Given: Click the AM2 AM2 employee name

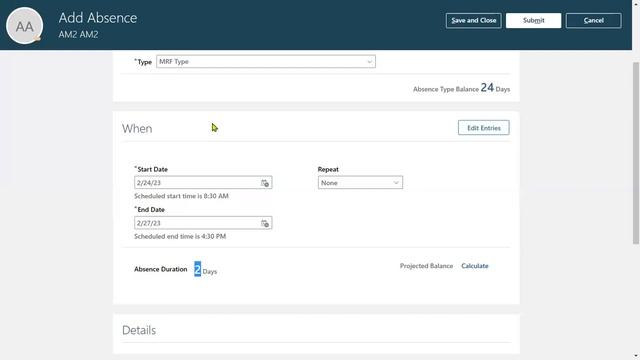Looking at the screenshot, I should [x=78, y=35].
